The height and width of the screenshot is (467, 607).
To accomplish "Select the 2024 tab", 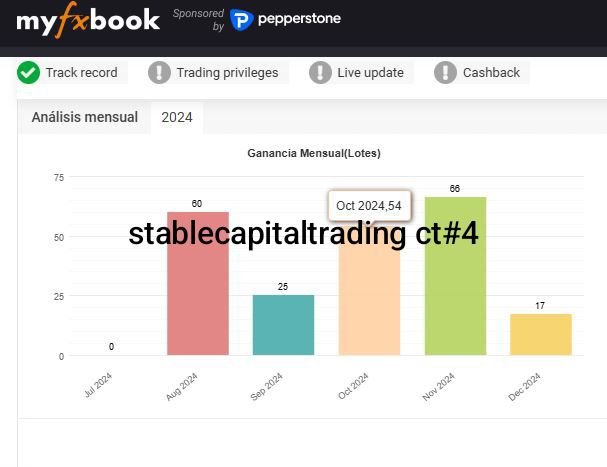I will pyautogui.click(x=177, y=117).
